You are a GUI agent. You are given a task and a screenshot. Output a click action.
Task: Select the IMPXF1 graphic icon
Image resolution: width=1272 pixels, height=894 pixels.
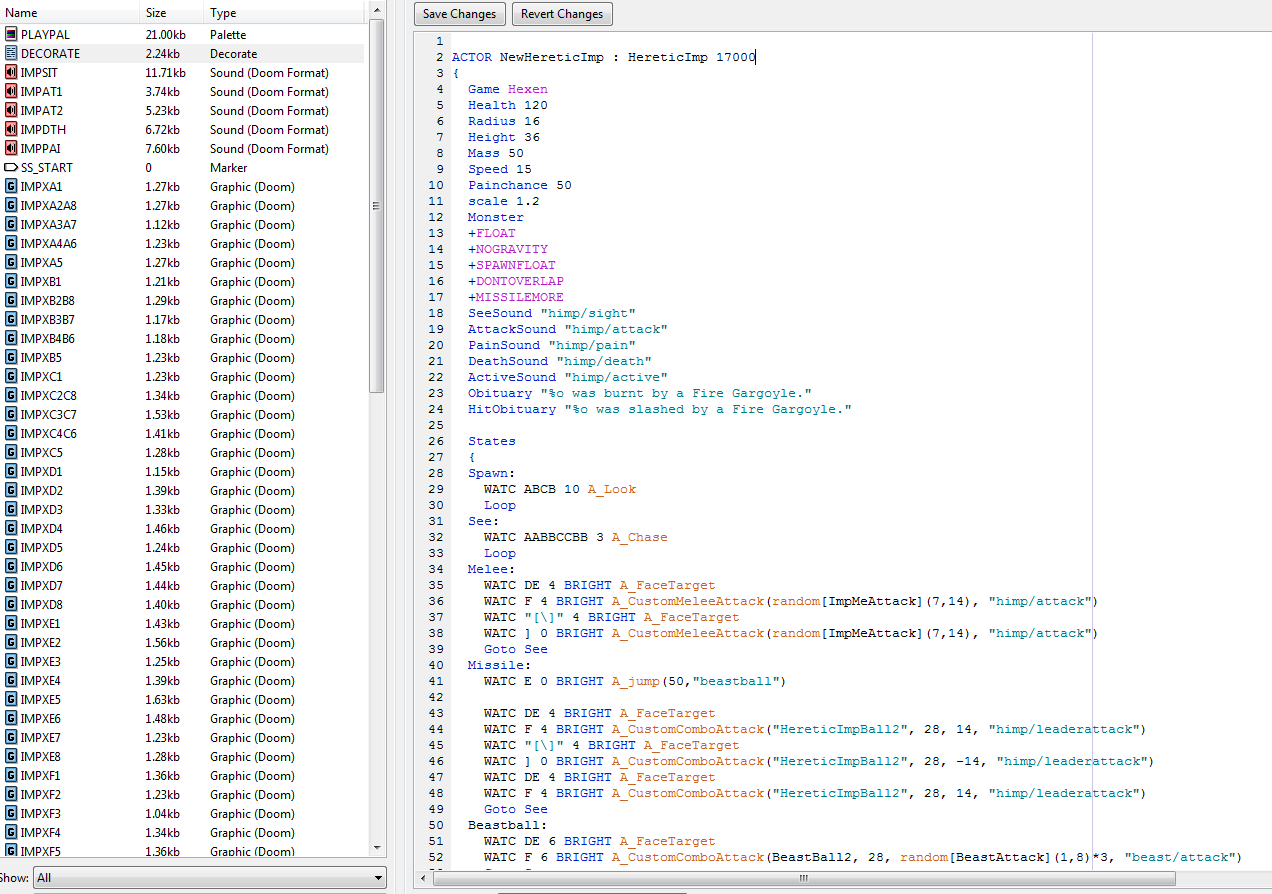click(11, 776)
